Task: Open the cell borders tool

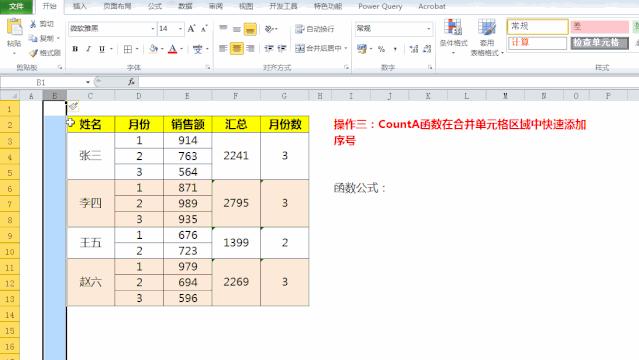Action: [x=128, y=49]
